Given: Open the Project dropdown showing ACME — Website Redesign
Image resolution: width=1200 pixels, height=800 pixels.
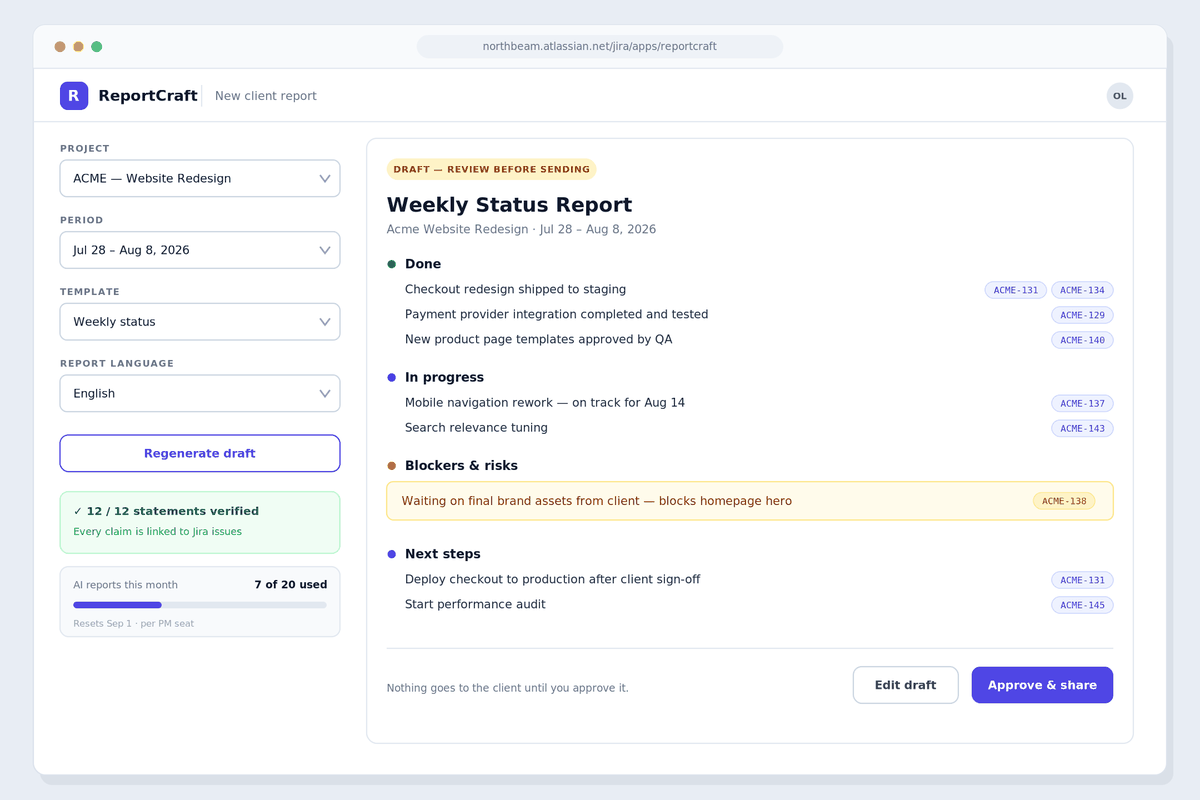Looking at the screenshot, I should click(200, 178).
